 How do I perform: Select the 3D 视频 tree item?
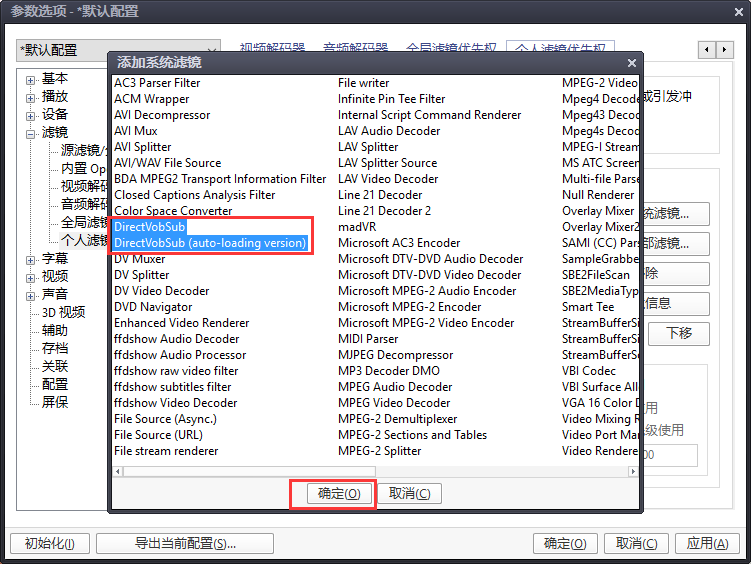[63, 312]
